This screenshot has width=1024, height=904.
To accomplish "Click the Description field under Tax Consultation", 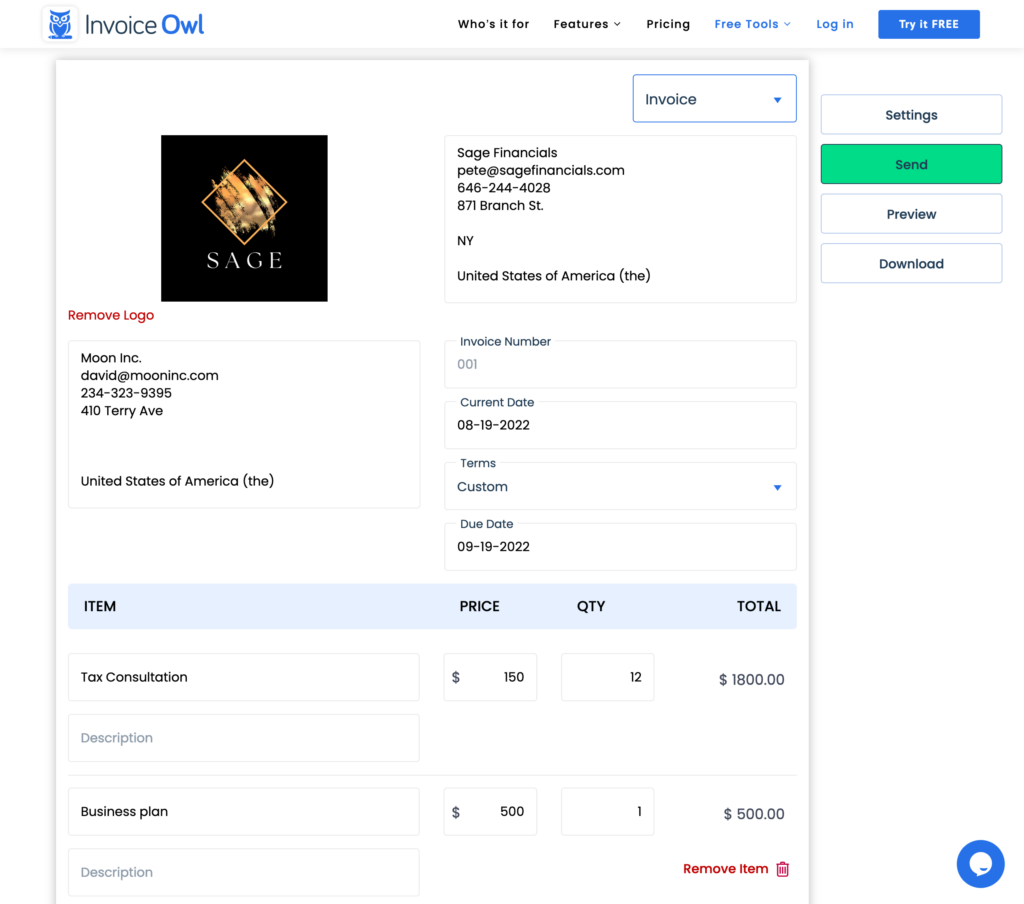I will click(x=243, y=738).
